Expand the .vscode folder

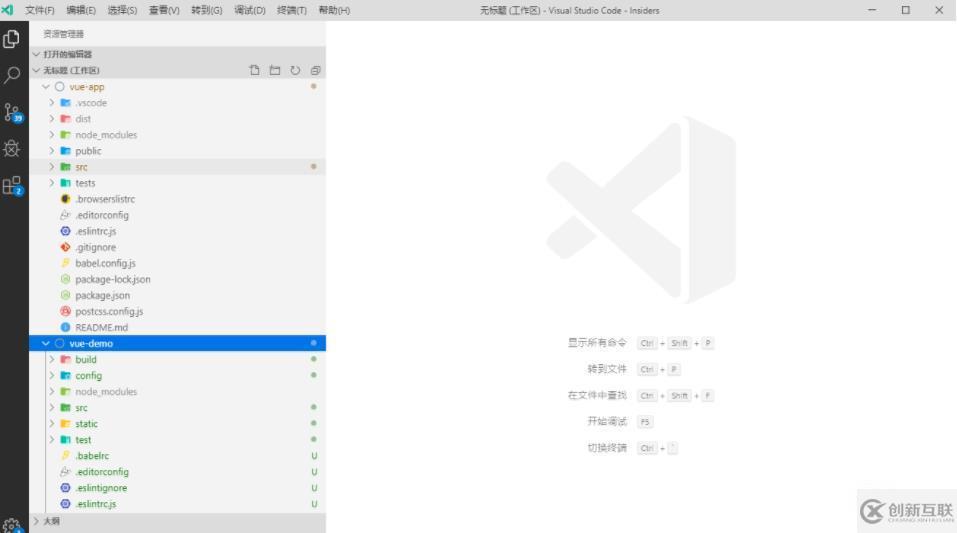tap(52, 103)
